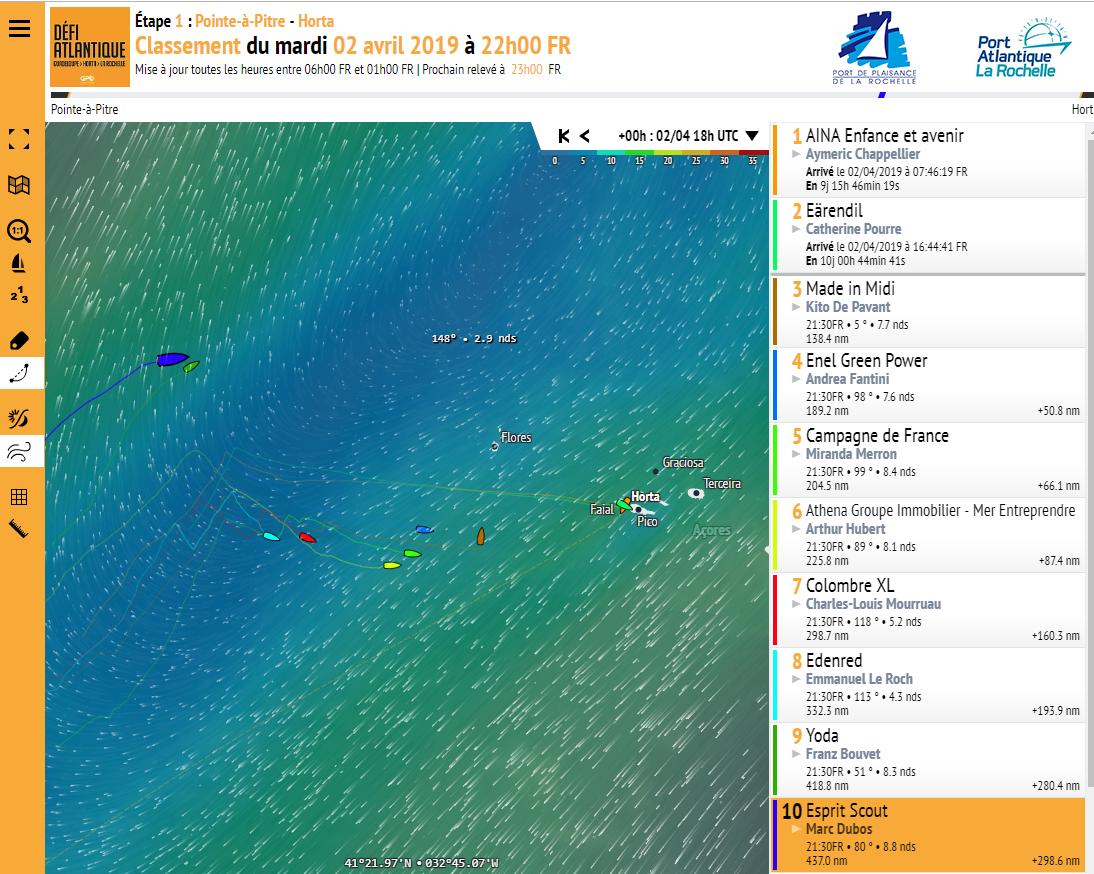The height and width of the screenshot is (874, 1094).
Task: Open skipper Aymeric Chappellier link
Action: click(862, 154)
